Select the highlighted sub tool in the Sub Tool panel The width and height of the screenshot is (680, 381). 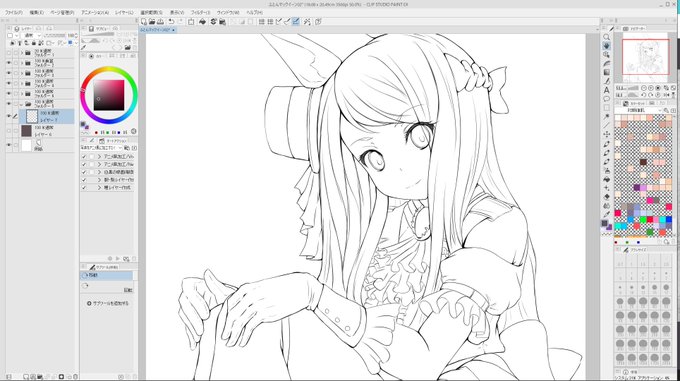pyautogui.click(x=107, y=275)
